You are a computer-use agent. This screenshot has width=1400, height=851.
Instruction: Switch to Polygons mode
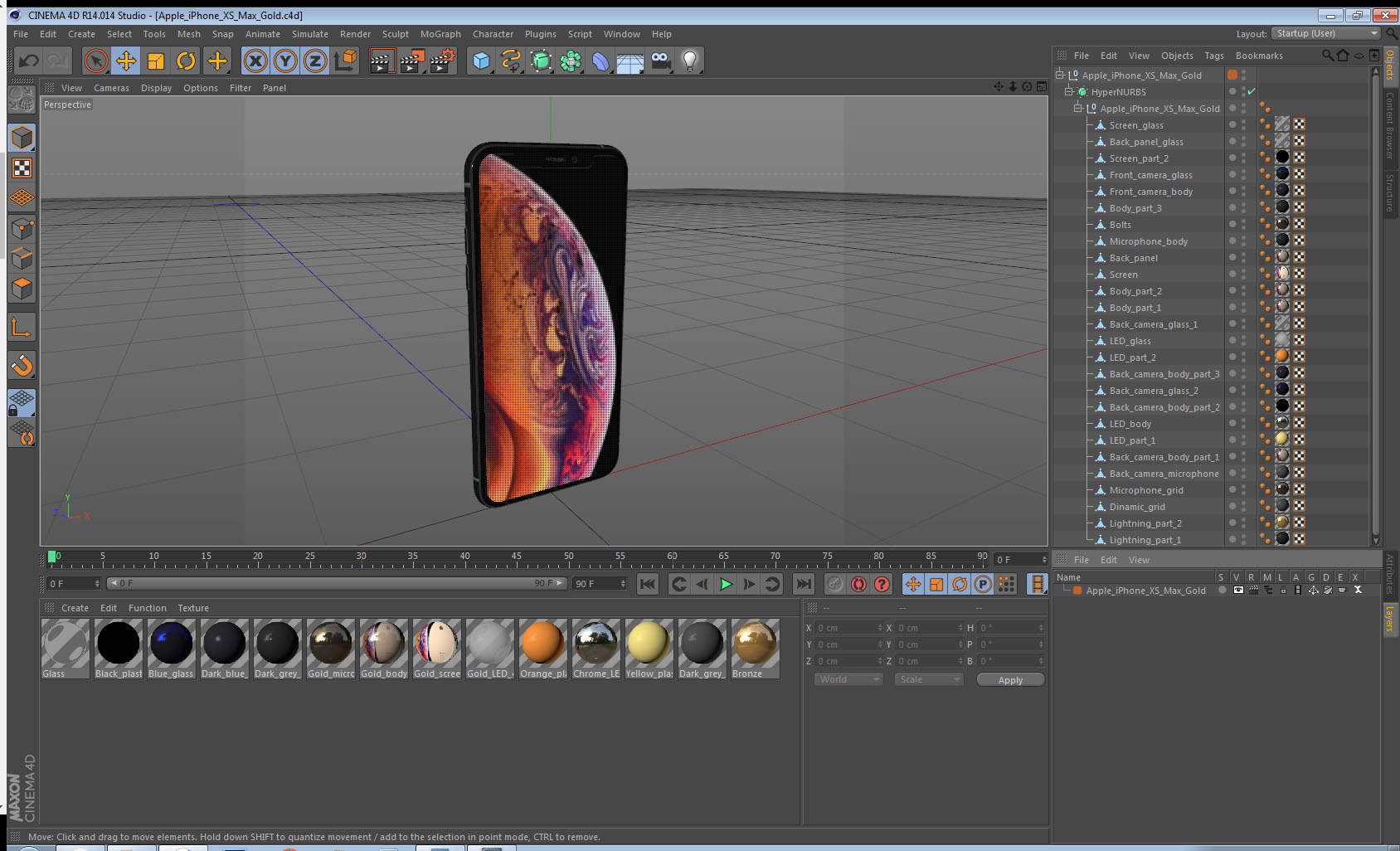[x=22, y=289]
